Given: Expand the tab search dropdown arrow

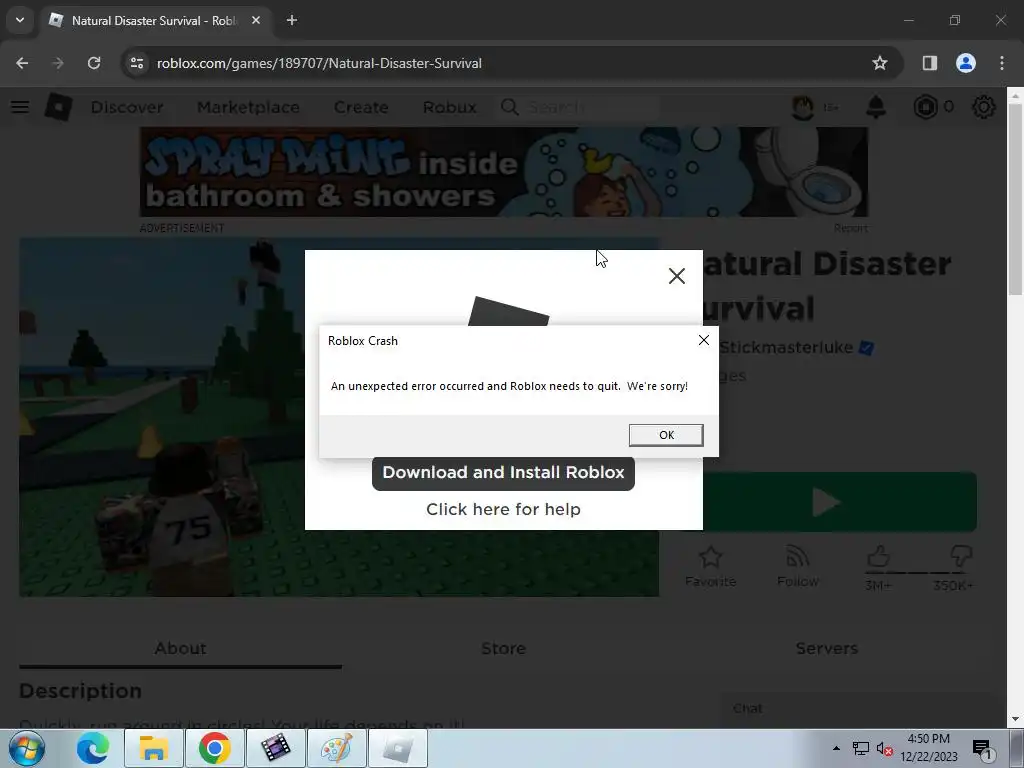Looking at the screenshot, I should click(20, 20).
